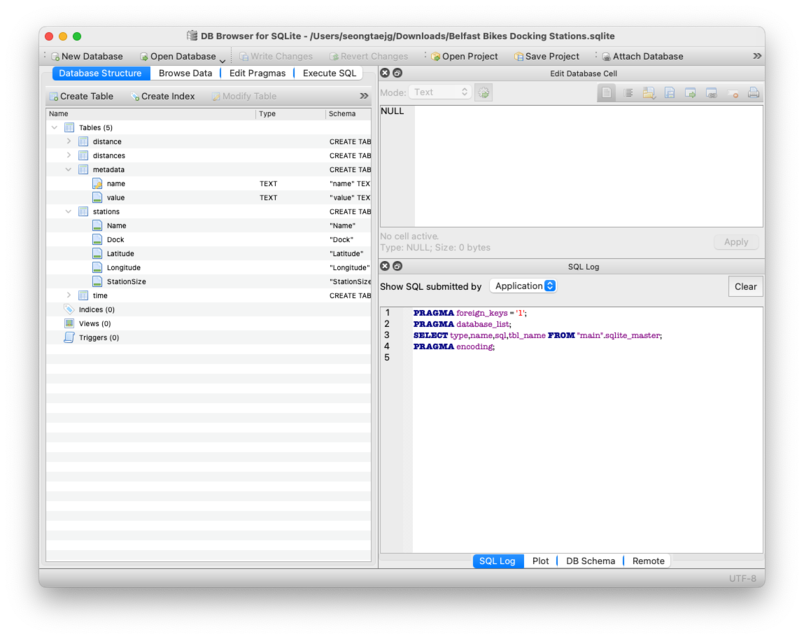Open the DB Schema bottom tab
Image resolution: width=804 pixels, height=639 pixels.
(590, 561)
